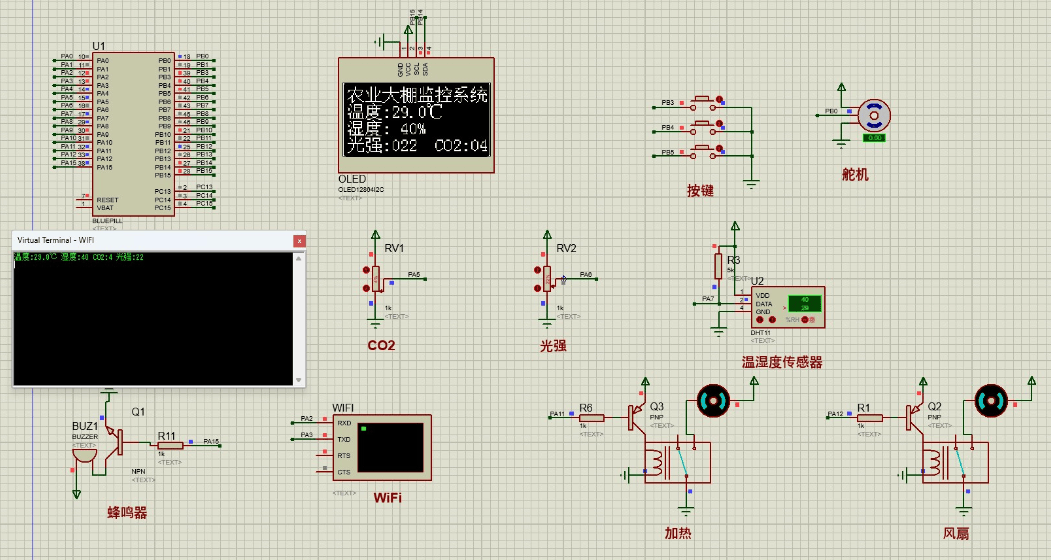
Task: Click the RV2 potentiometer wiper body
Action: [x=547, y=280]
